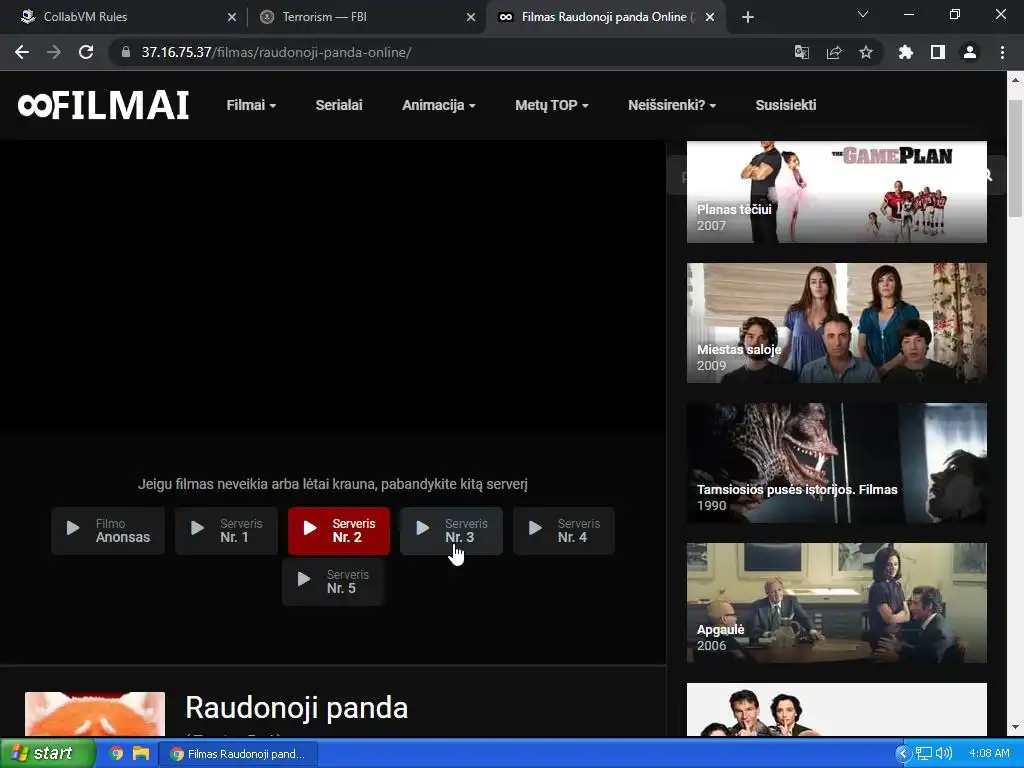Select the red Serveris Nr. 2 button
This screenshot has height=768, width=1024.
[339, 530]
